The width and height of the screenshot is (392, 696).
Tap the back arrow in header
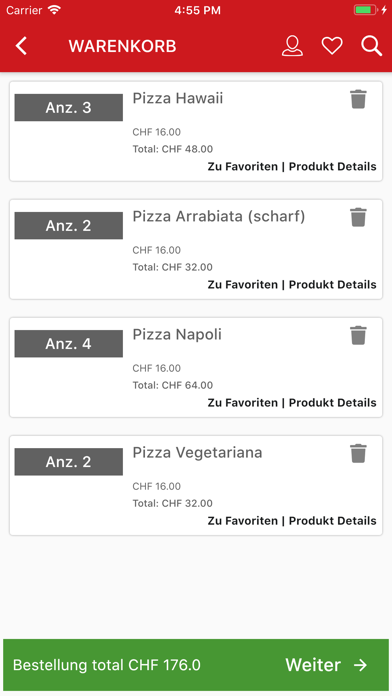(21, 46)
